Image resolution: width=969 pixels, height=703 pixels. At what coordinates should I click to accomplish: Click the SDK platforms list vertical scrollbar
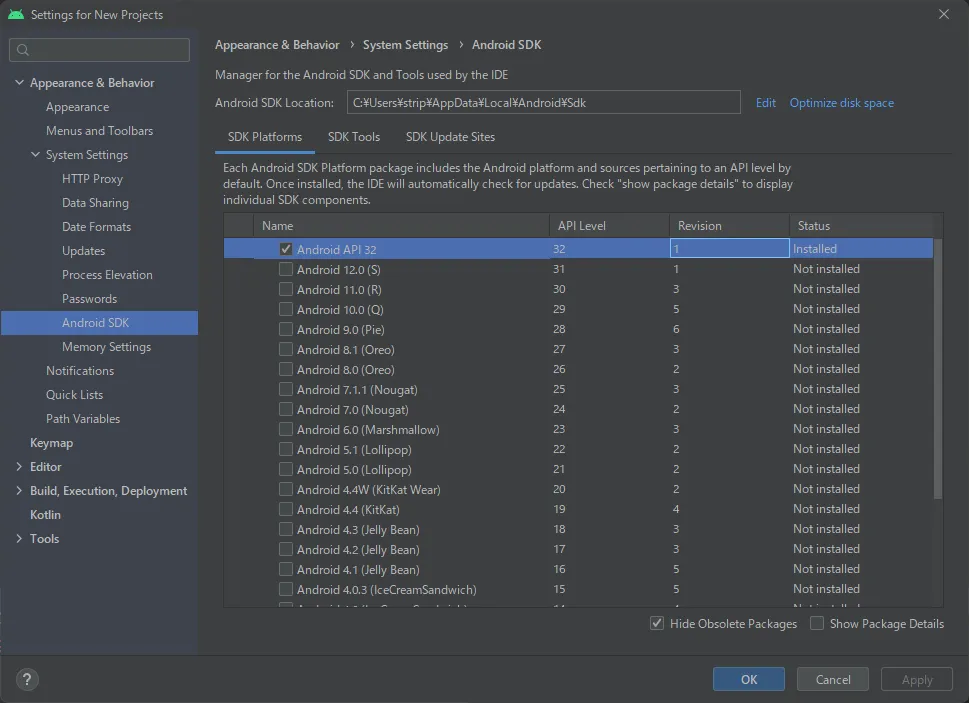click(937, 370)
